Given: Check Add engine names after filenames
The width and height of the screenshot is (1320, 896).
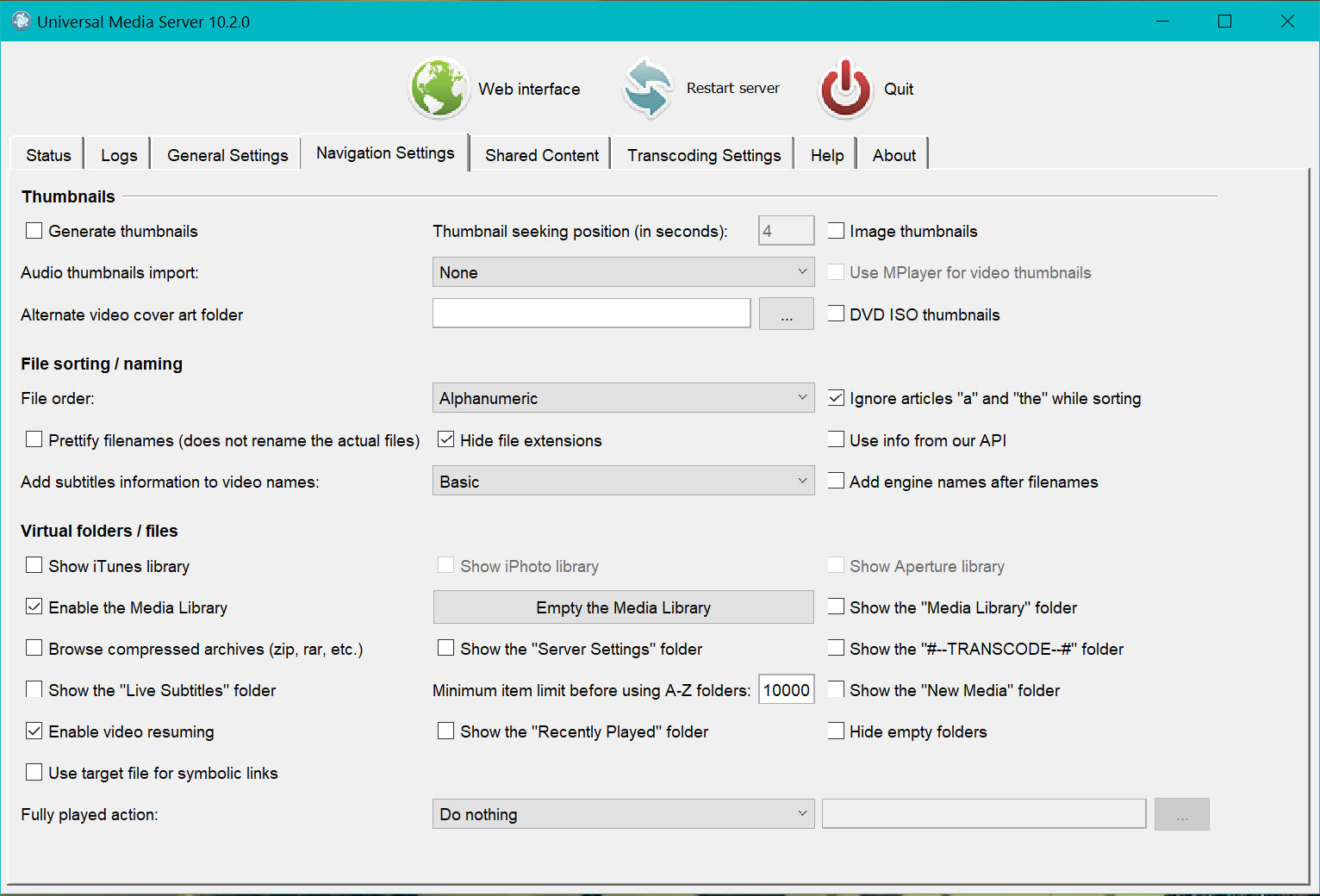Looking at the screenshot, I should click(836, 481).
